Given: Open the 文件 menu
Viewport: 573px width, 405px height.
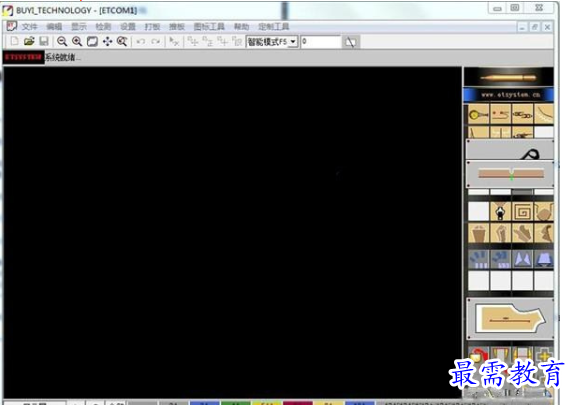Looking at the screenshot, I should pyautogui.click(x=29, y=27).
